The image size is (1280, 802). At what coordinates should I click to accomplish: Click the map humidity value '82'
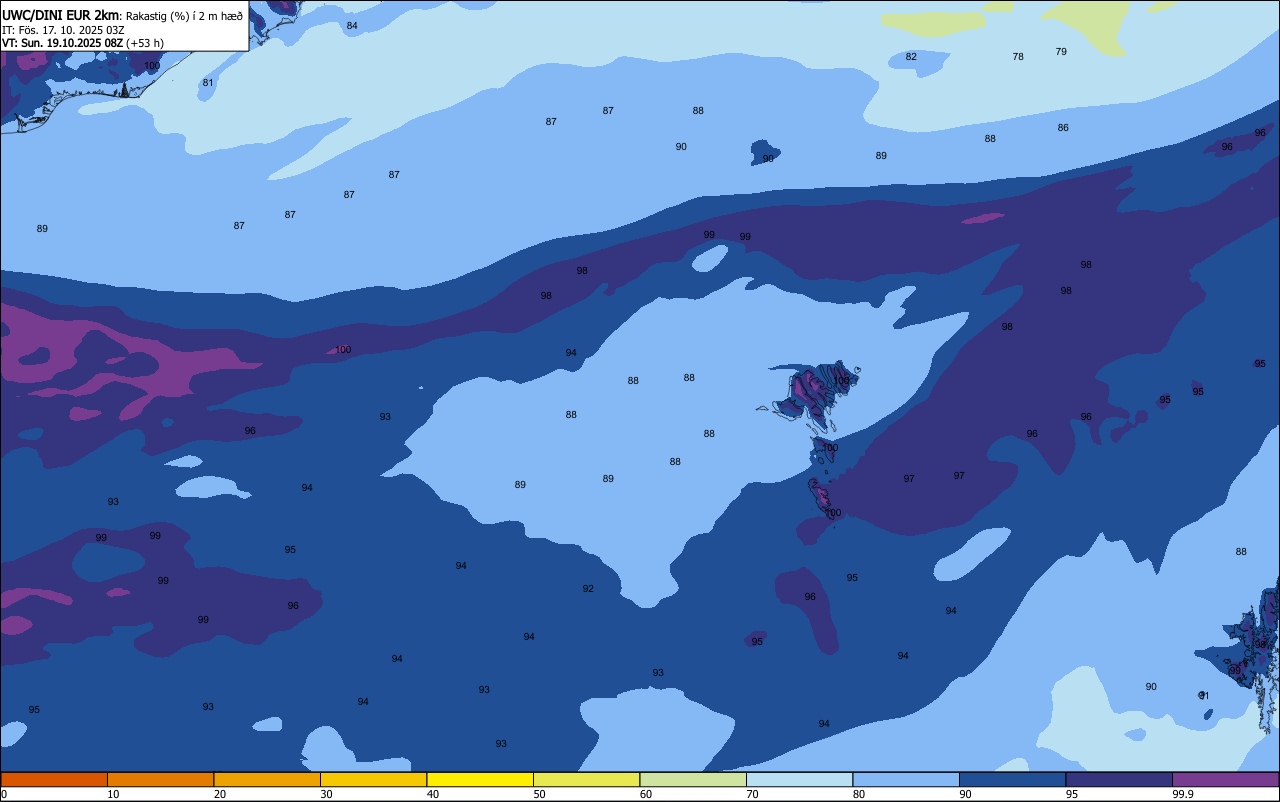point(911,57)
